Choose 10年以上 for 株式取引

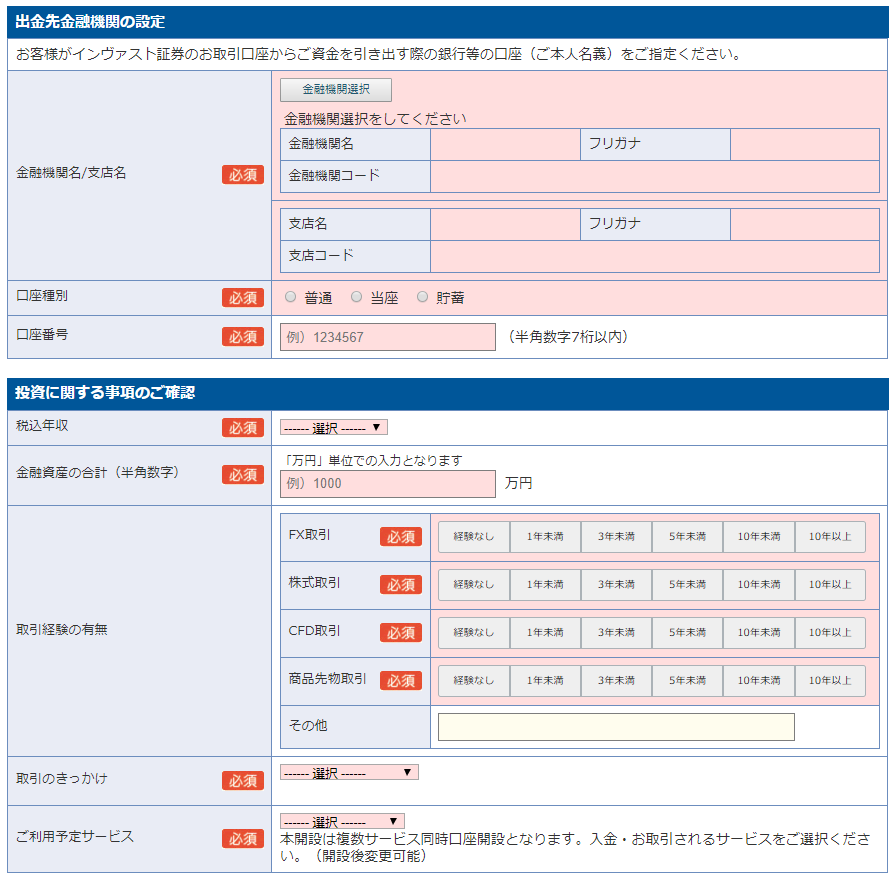coord(830,584)
